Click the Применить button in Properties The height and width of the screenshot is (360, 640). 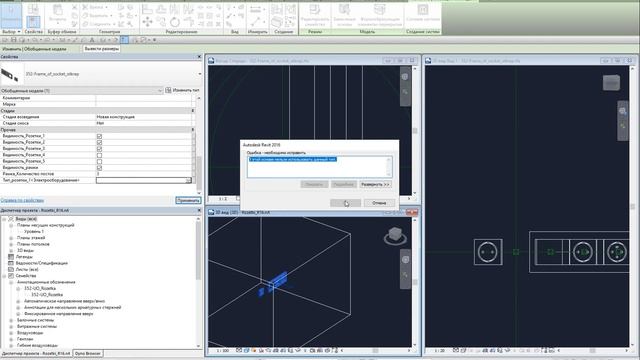point(188,200)
